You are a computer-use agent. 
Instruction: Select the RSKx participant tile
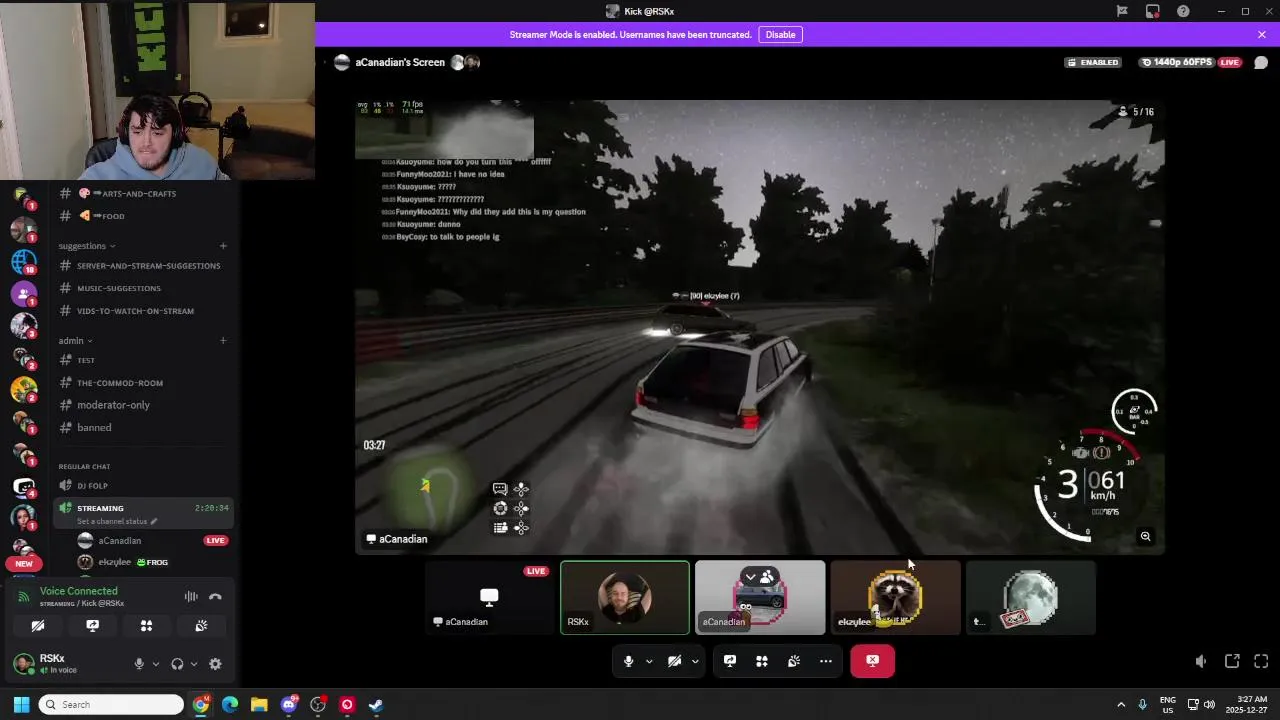[625, 598]
